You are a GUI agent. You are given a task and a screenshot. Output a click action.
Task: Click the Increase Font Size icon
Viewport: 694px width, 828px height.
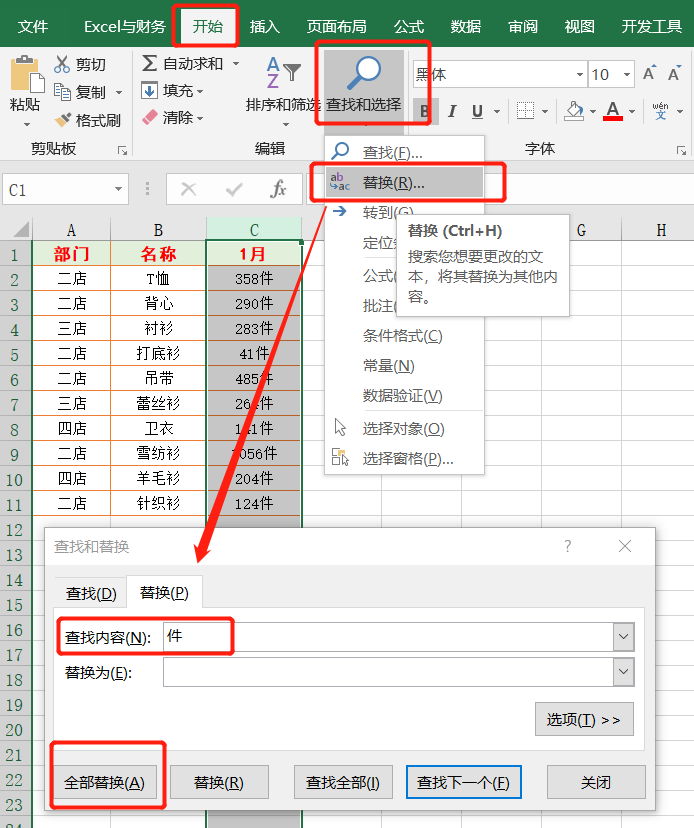click(x=649, y=73)
